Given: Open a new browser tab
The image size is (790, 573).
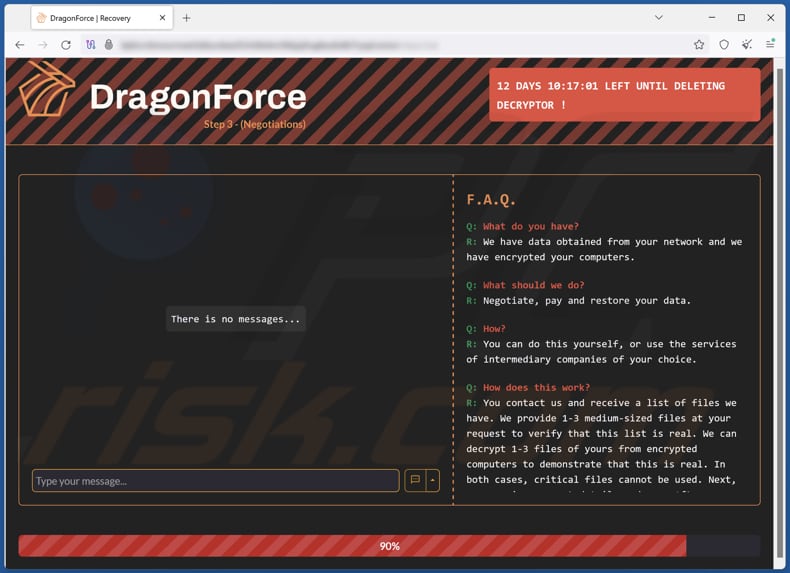Looking at the screenshot, I should pos(186,18).
